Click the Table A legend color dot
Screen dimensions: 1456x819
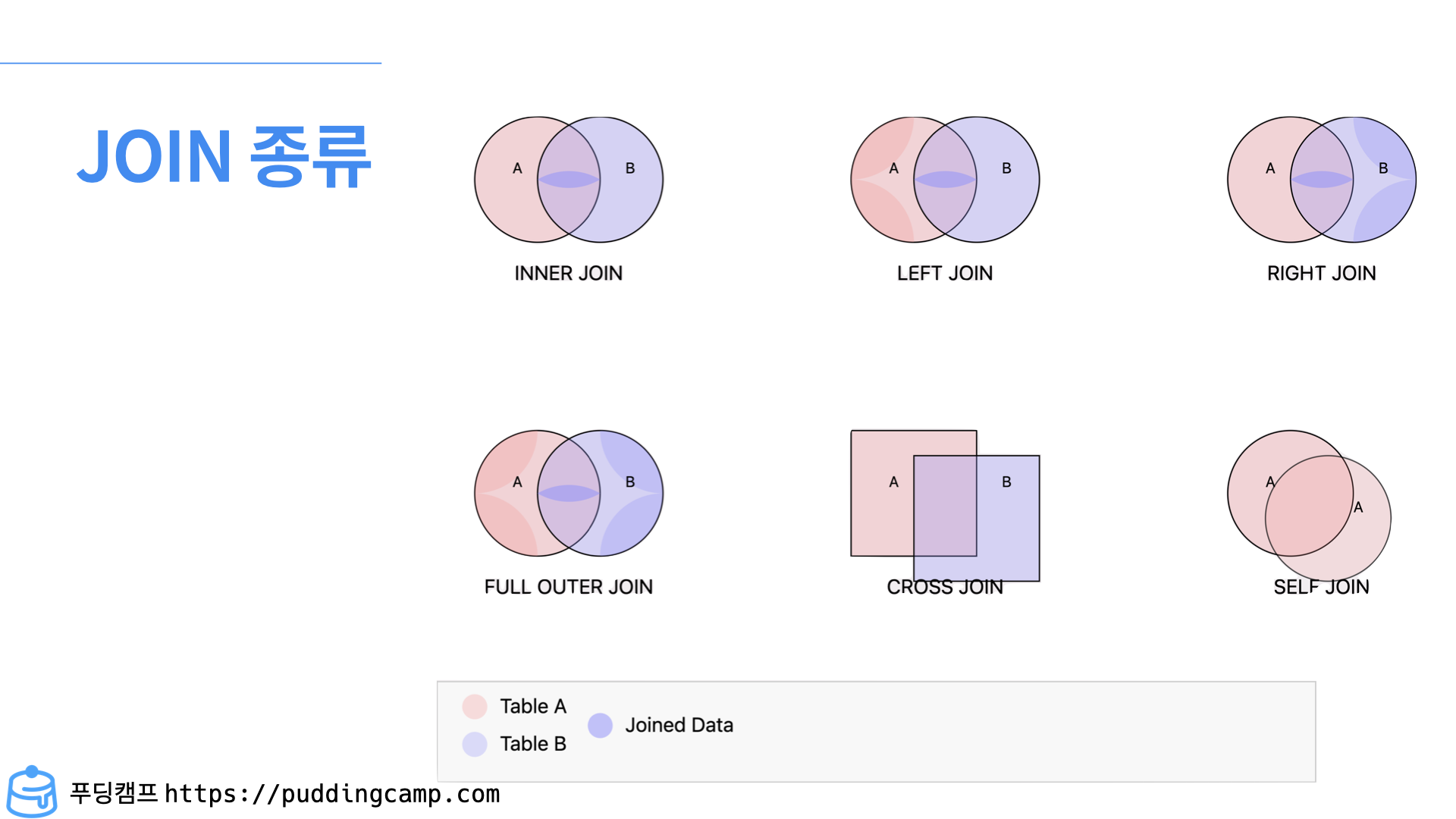(475, 707)
